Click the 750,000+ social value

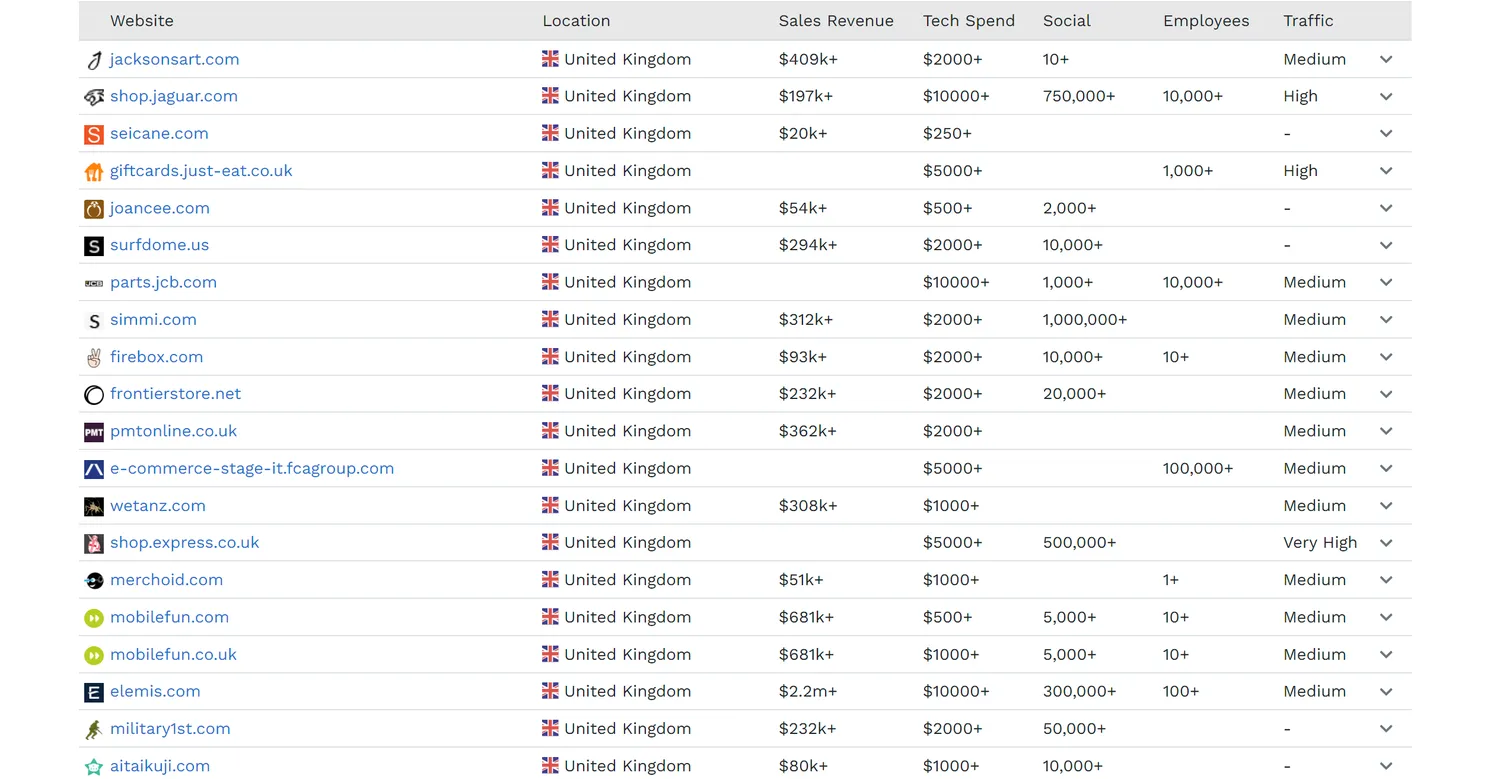coord(1079,97)
